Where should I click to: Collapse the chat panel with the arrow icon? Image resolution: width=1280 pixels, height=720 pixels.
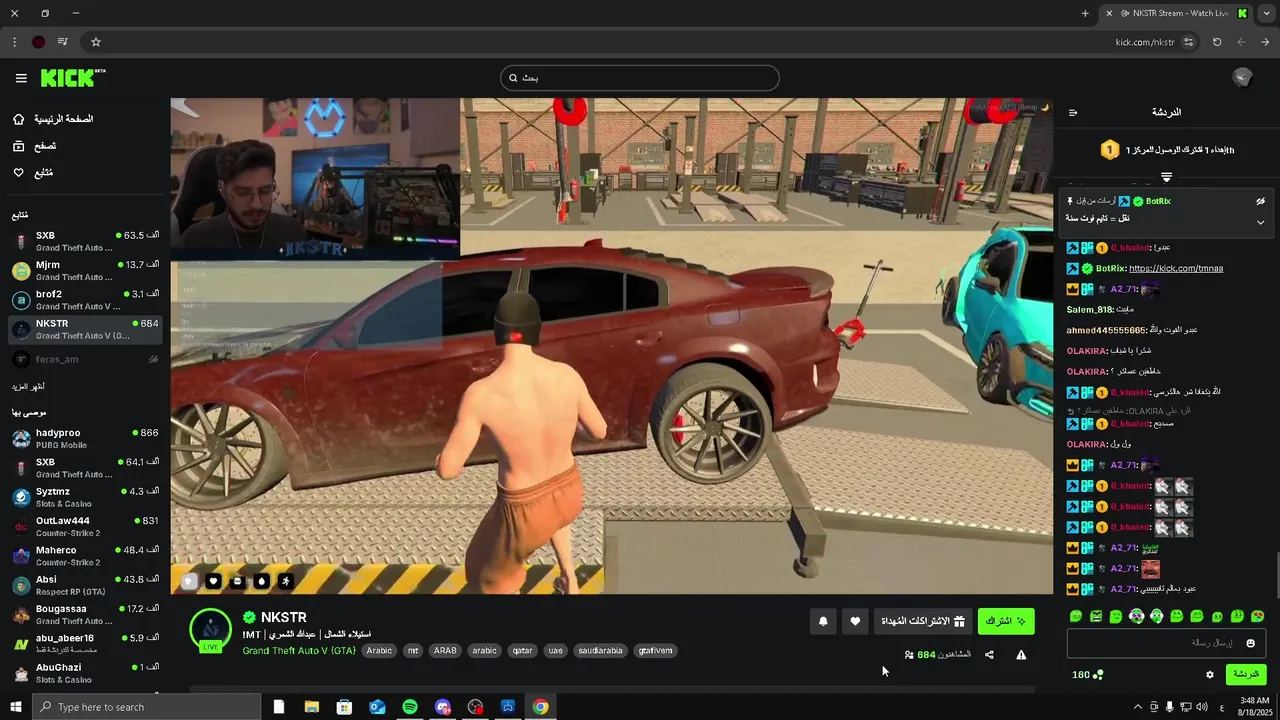tap(1073, 112)
